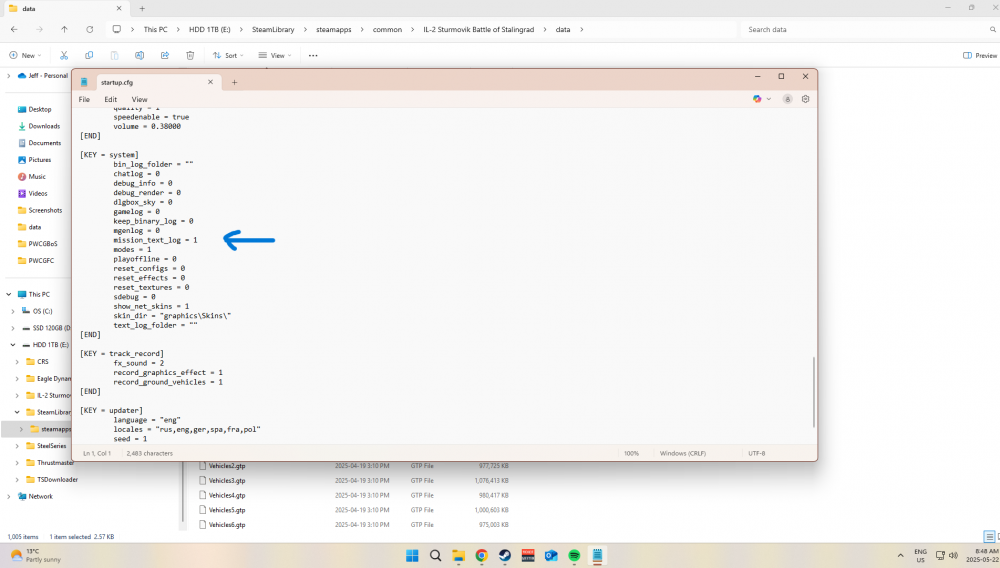Click the volume icon in system tray
The image size is (1000, 568).
pos(953,555)
